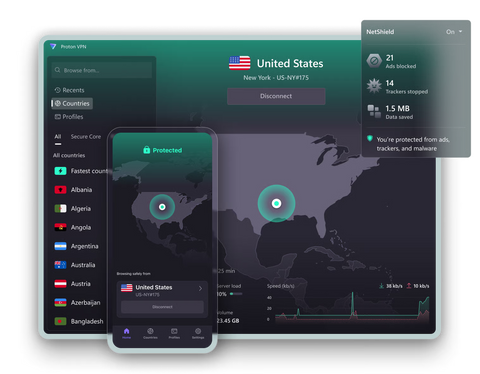
Task: Click the connection marker on phone map
Action: [x=162, y=207]
